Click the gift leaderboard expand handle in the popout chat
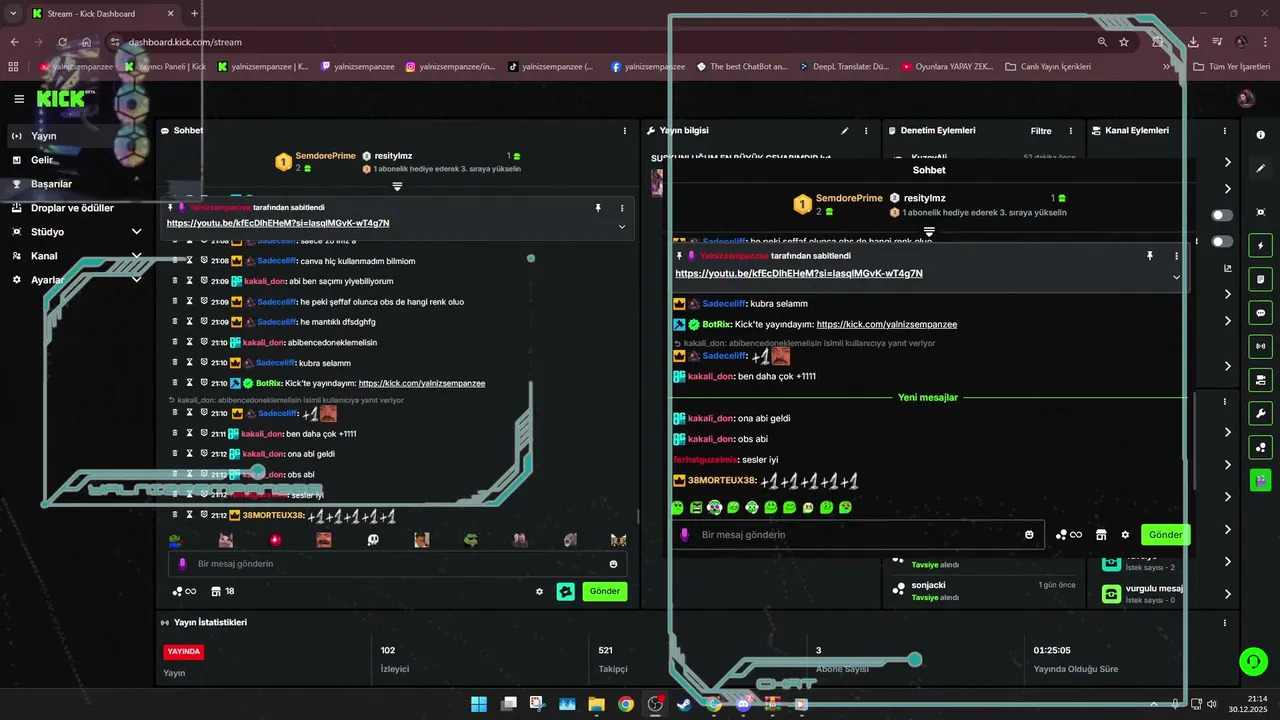Screen dimensions: 1280x720 click(929, 231)
